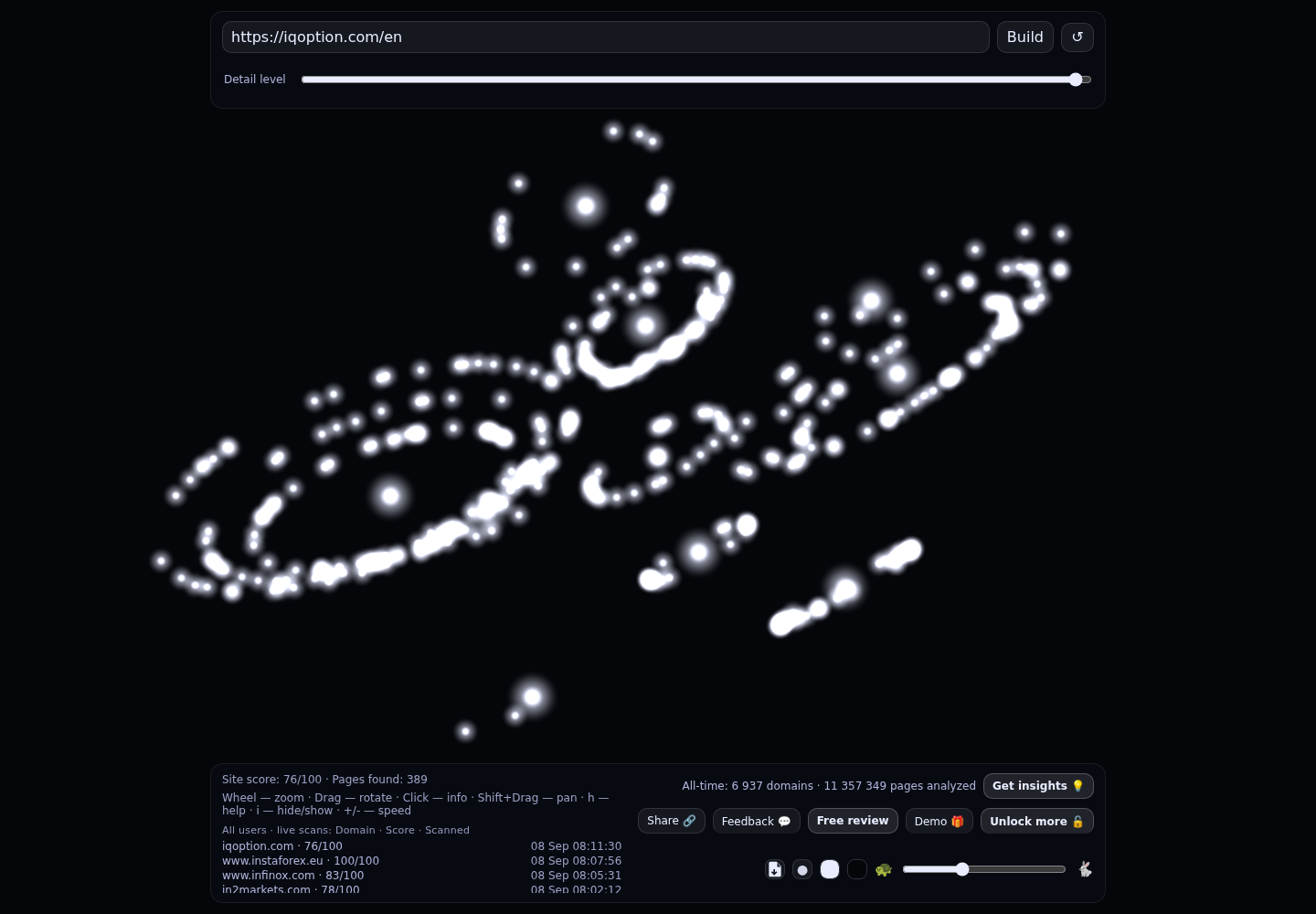Click the turtle slow-speed icon
The width and height of the screenshot is (1316, 914).
tap(883, 869)
